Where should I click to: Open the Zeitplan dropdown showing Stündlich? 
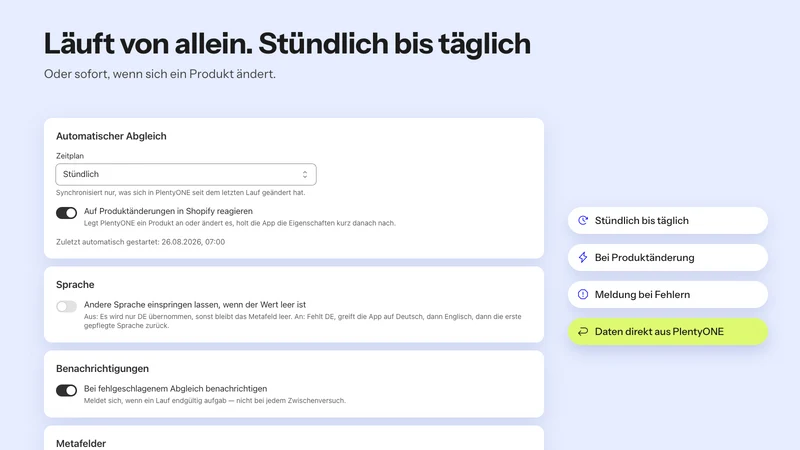[186, 174]
